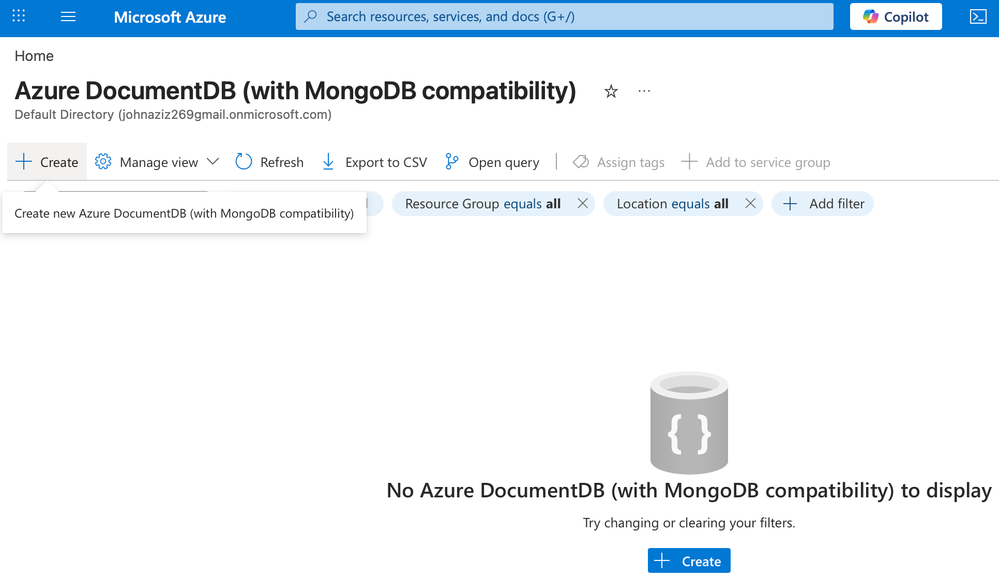Open the hamburger portal menu
Viewport: 999px width, 580px height.
coord(68,17)
